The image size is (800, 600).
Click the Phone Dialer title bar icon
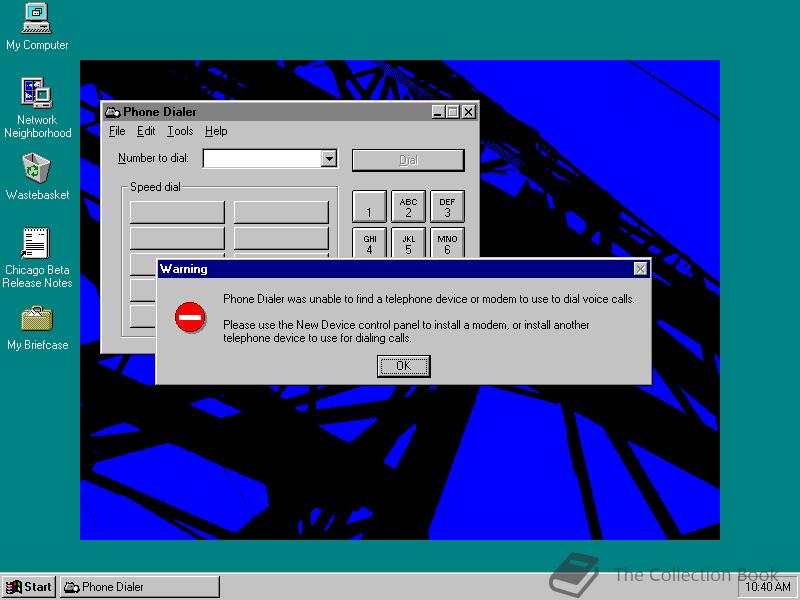coord(112,112)
